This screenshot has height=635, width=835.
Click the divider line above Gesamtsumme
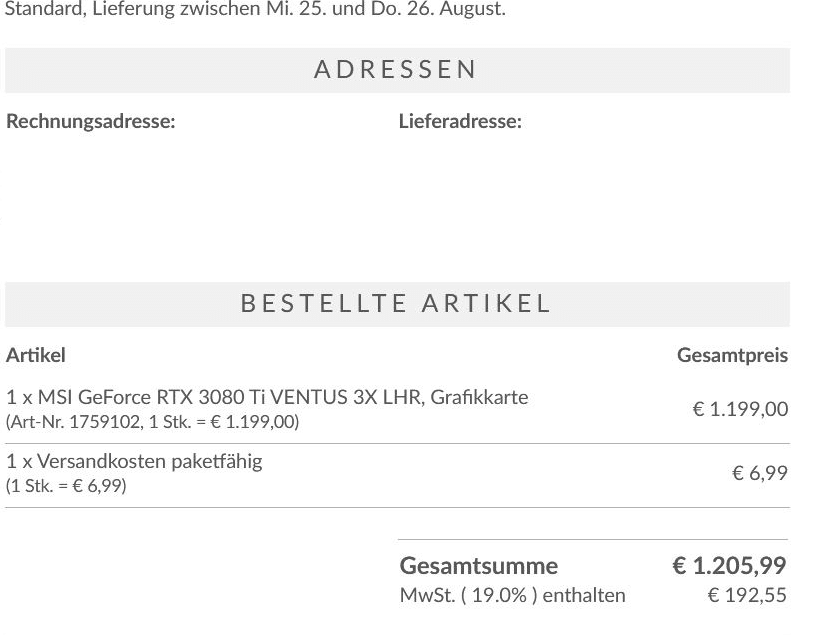pos(593,540)
